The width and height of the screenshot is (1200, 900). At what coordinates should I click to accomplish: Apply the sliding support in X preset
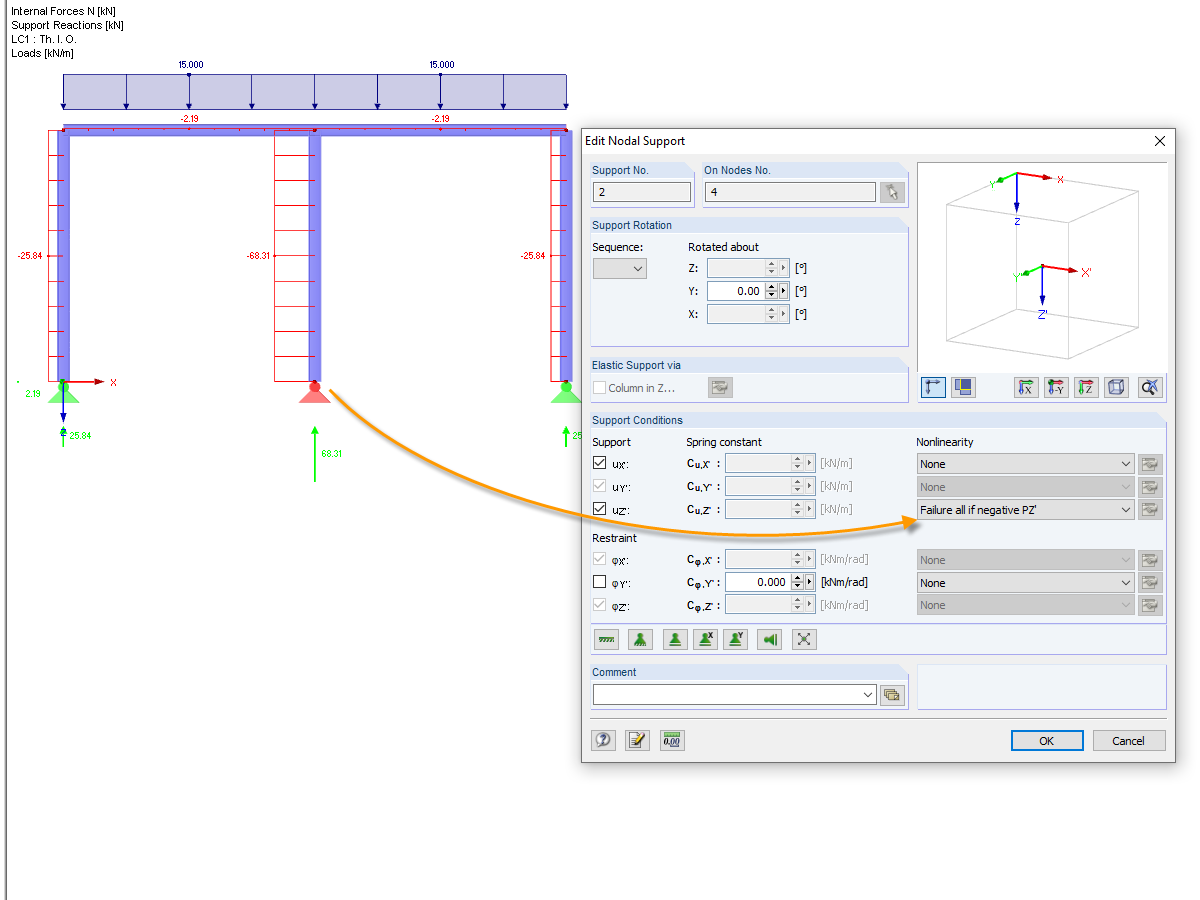705,639
